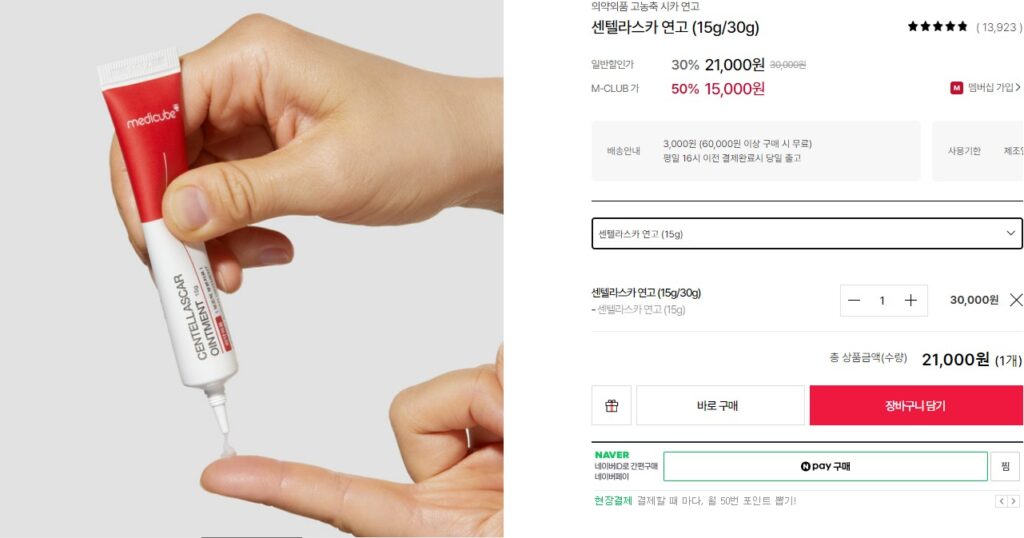Screen dimensions: 1024x538
Task: Open the 멤버십 가입 link
Action: (x=993, y=87)
